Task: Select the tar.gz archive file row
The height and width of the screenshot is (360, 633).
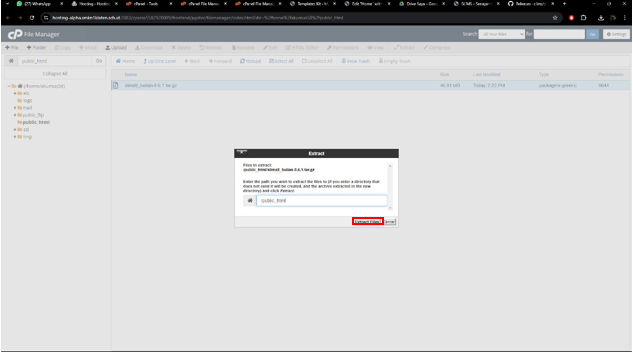Action: coord(371,86)
